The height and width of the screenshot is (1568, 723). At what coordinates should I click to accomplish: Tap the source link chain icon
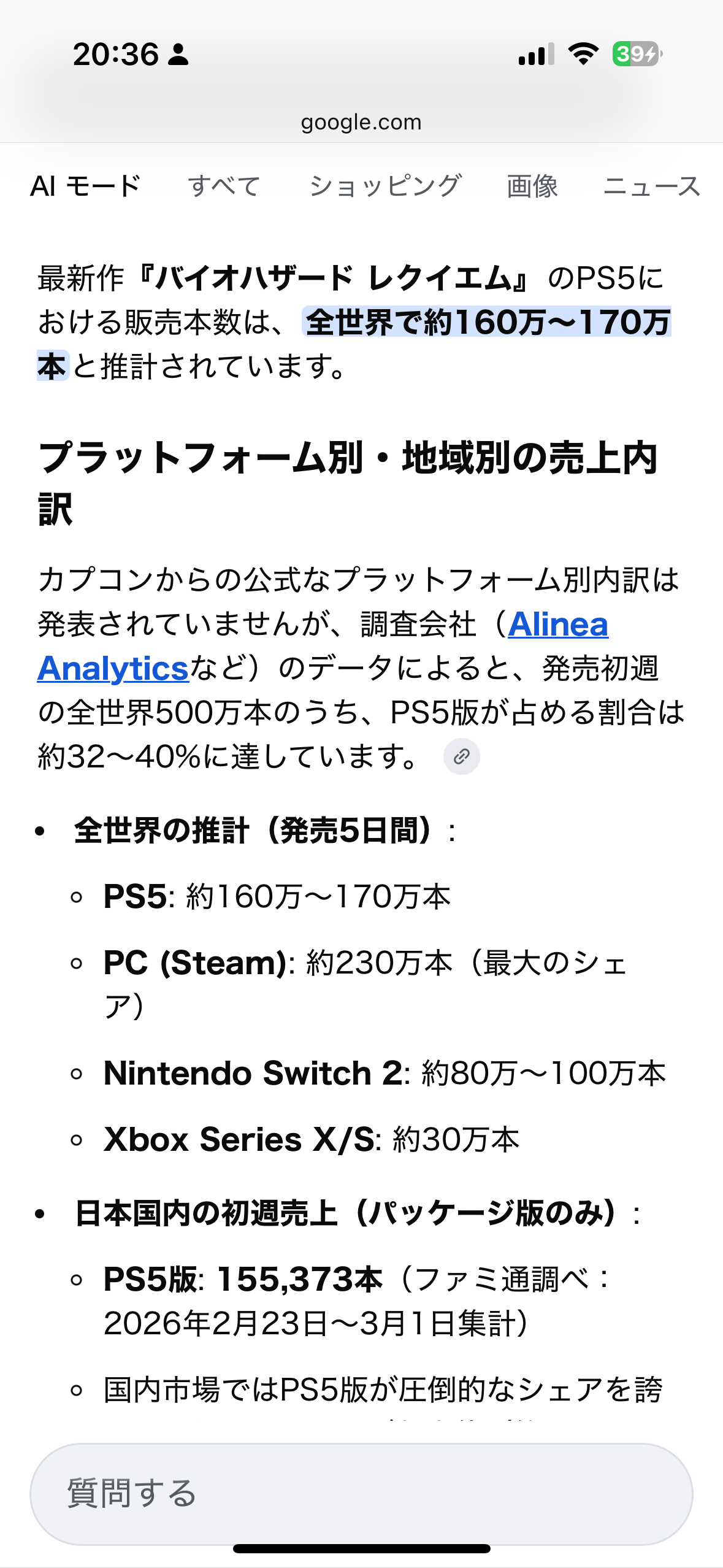461,756
